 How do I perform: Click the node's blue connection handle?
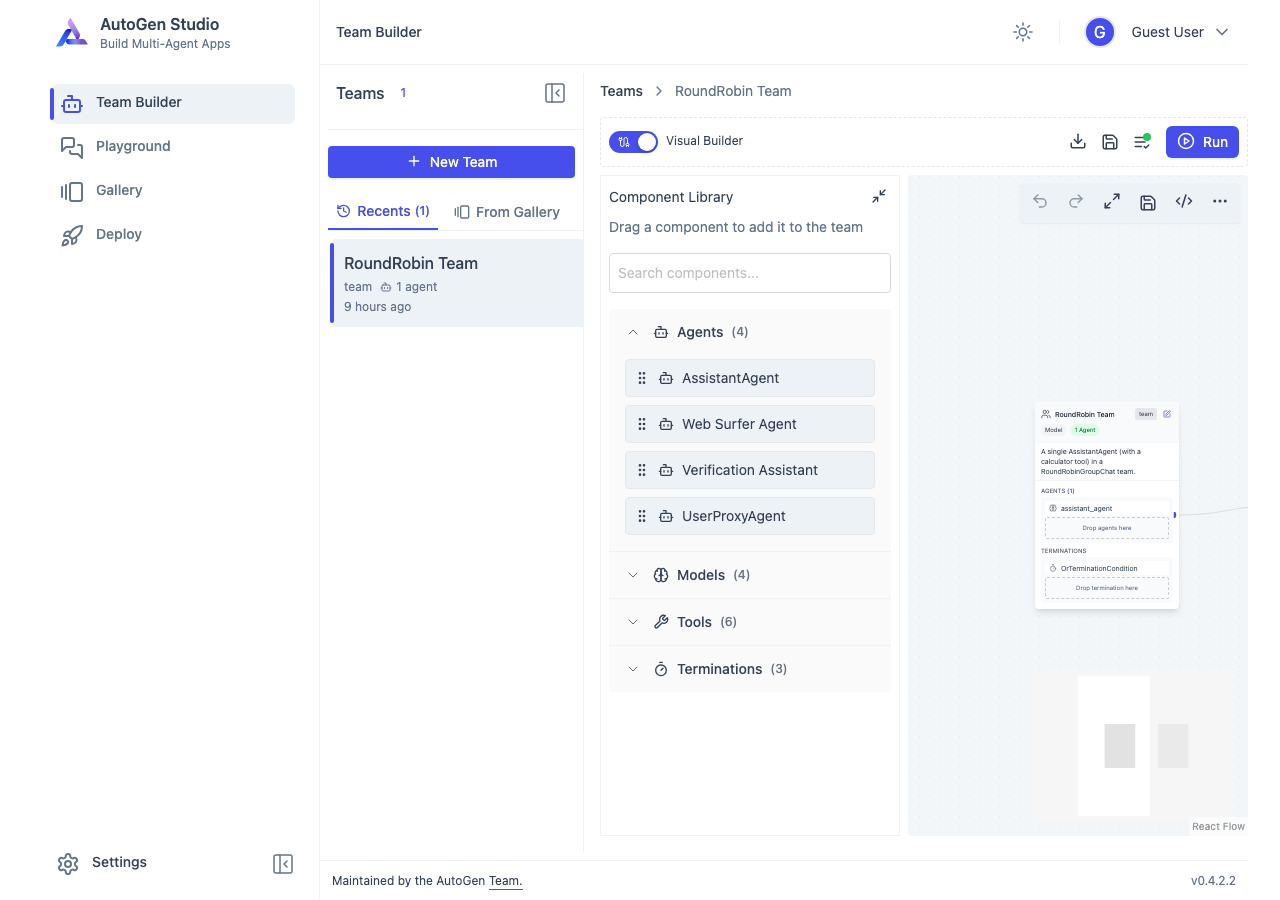click(x=1175, y=515)
